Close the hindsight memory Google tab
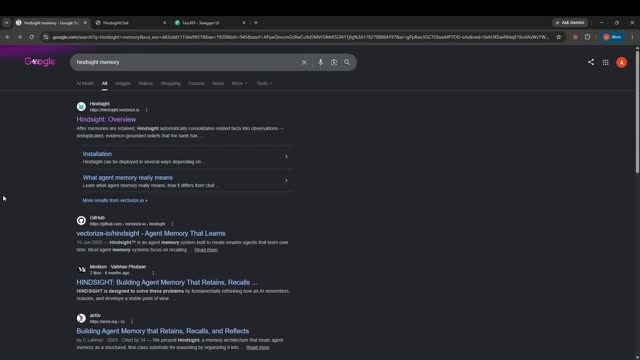This screenshot has width=640, height=360. tap(85, 23)
